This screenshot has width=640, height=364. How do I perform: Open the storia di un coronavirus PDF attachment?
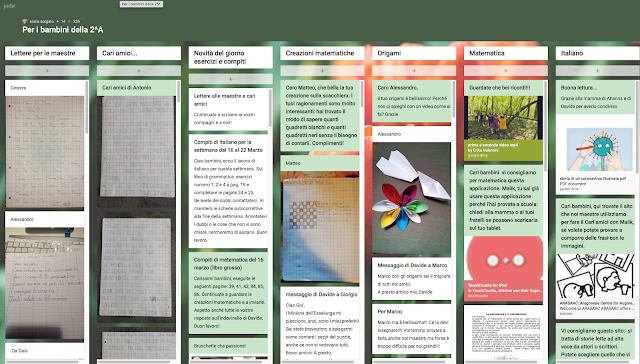(x=595, y=154)
